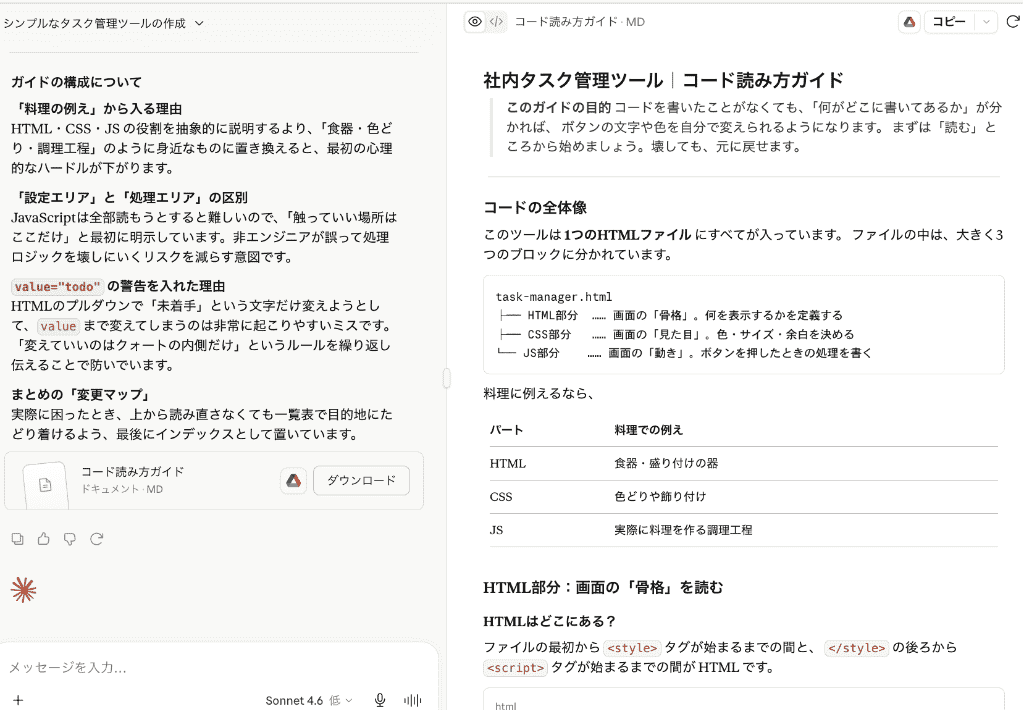Click the JS cell in the table
Screen dimensions: 1023x710
point(496,530)
